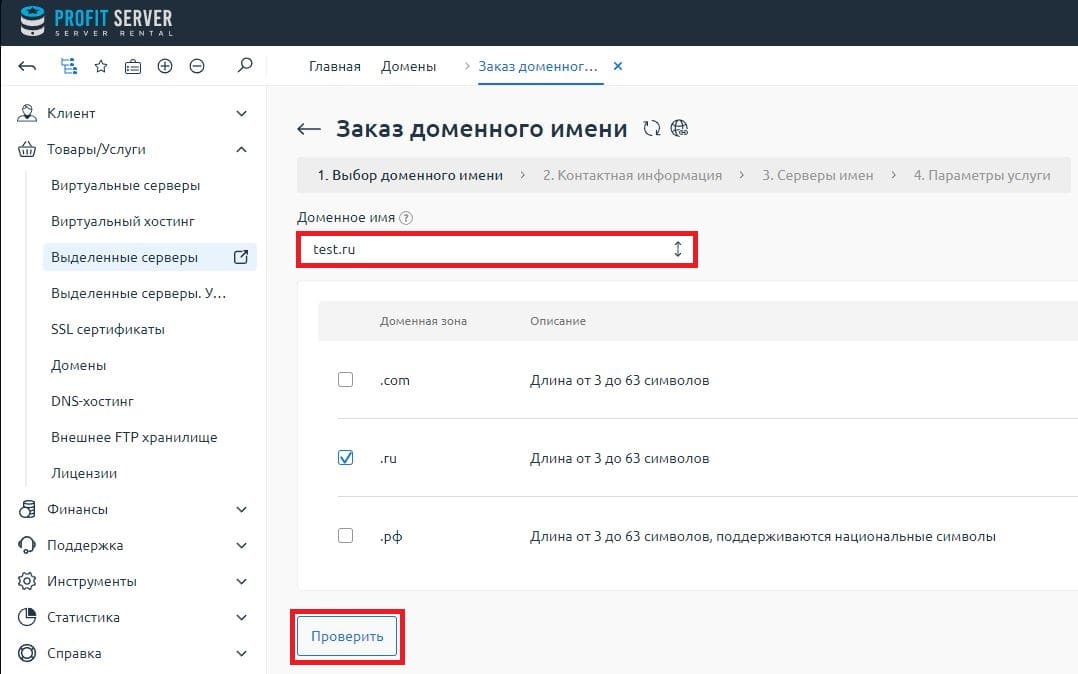Screen dimensions: 1078x674
Task: Open Выделенные серверы in new window icon
Action: (x=241, y=257)
